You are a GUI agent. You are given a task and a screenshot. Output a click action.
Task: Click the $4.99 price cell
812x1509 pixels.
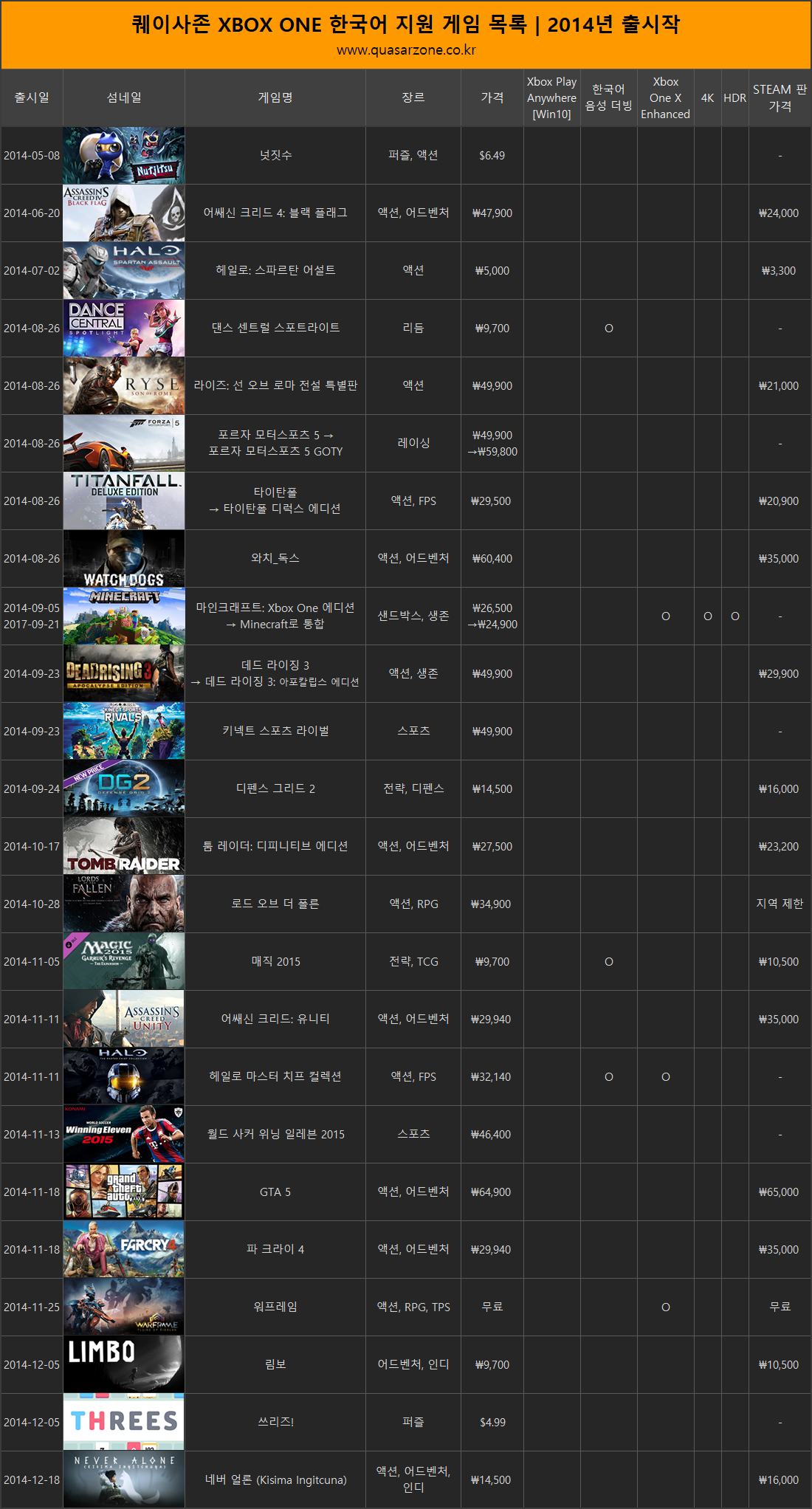coord(492,1423)
